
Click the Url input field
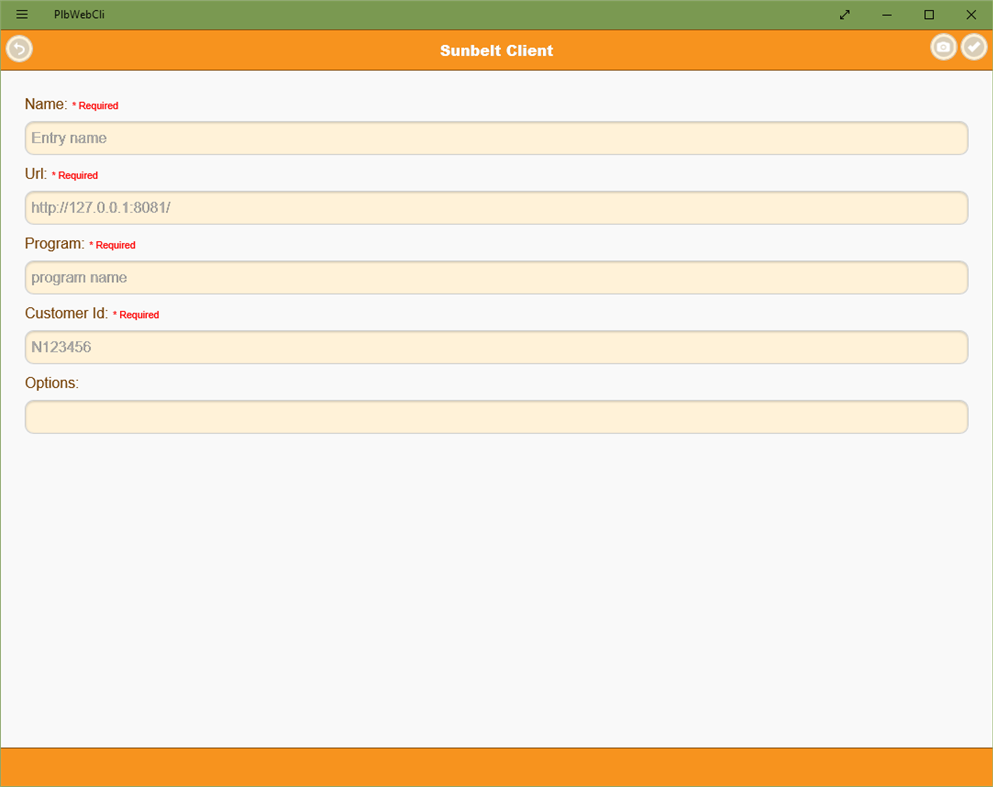click(496, 208)
